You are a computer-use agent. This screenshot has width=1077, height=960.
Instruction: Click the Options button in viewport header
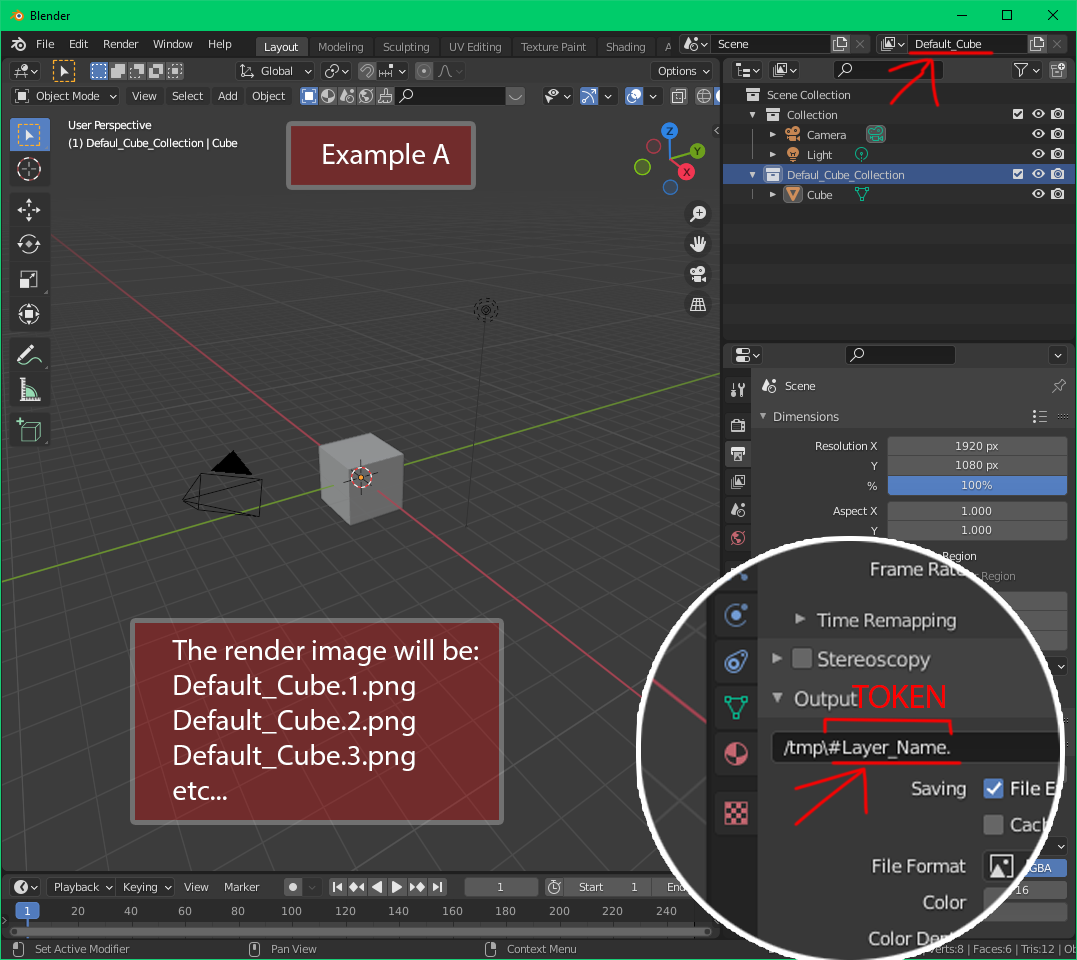pos(683,71)
